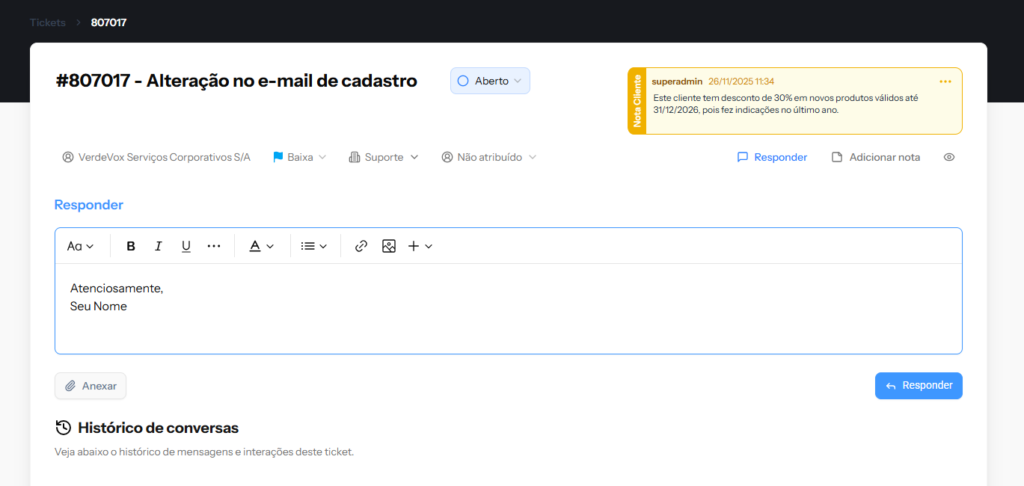
Task: Open the font size Aa dropdown
Action: (80, 246)
